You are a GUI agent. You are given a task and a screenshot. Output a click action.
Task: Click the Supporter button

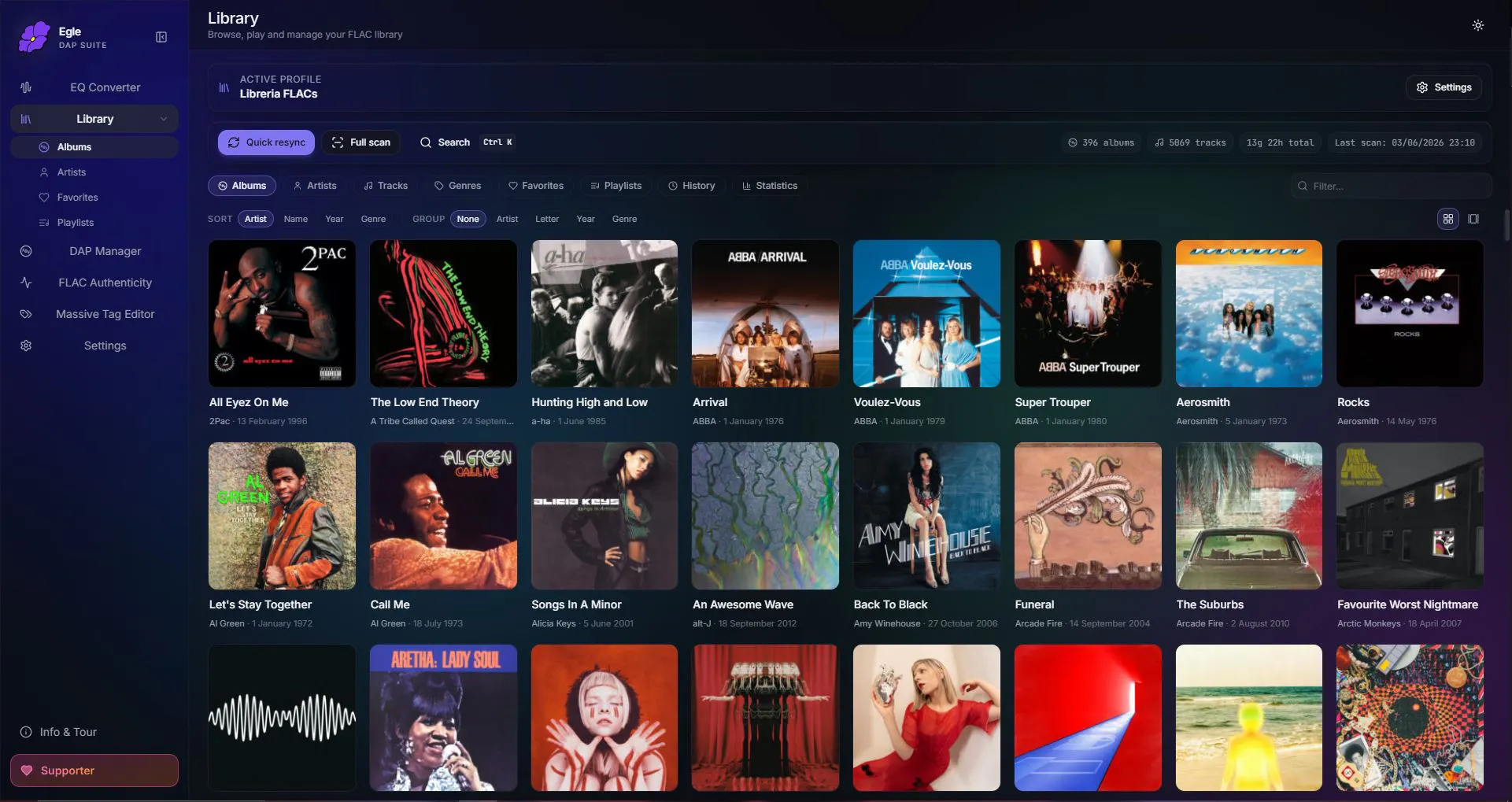[94, 771]
